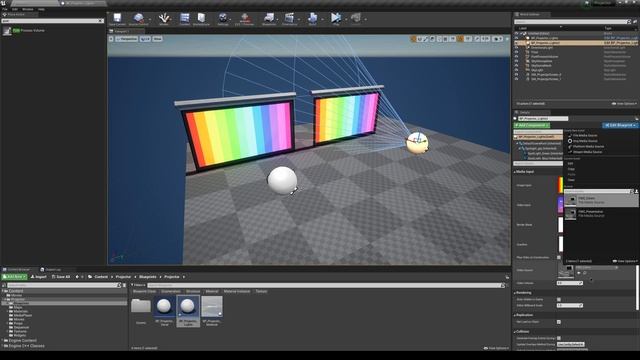Open Cinematics toolbar button
The height and width of the screenshot is (360, 640).
point(289,19)
